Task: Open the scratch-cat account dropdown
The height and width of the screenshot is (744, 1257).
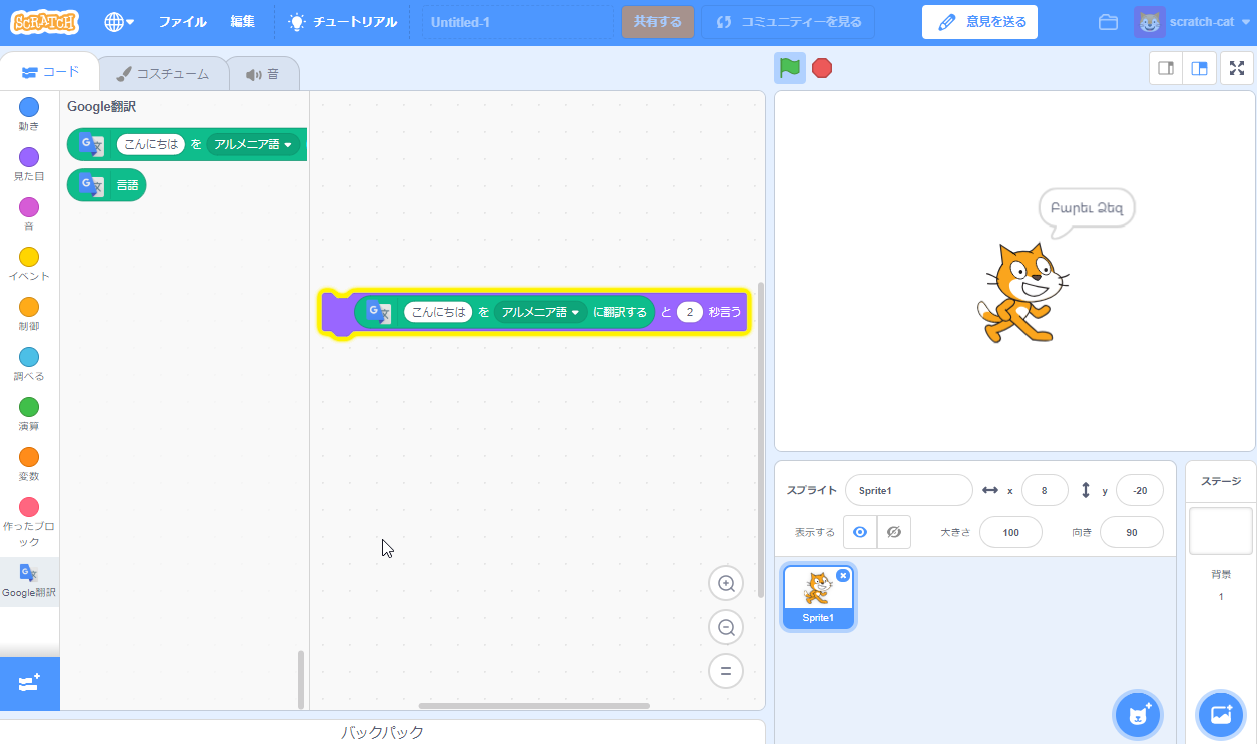Action: (x=1192, y=22)
